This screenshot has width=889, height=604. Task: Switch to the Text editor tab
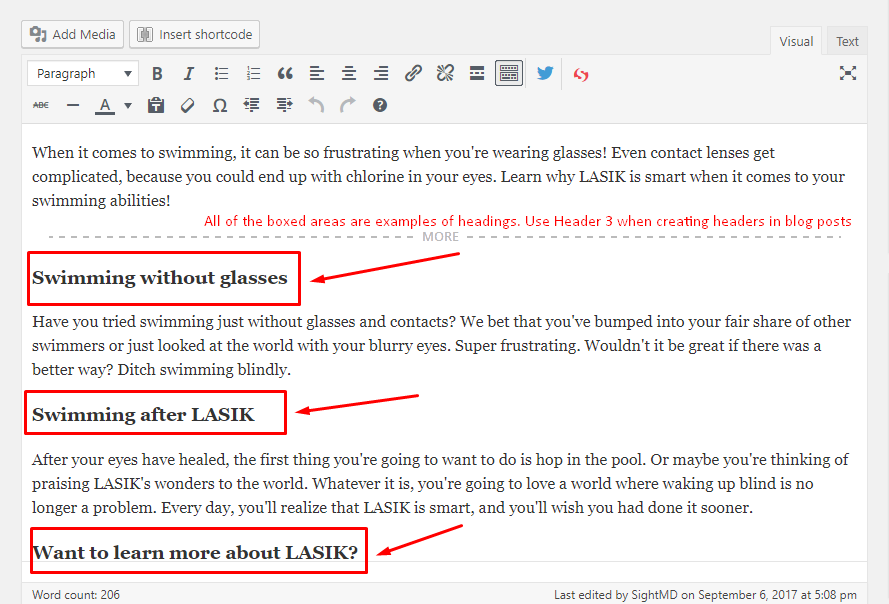[846, 41]
